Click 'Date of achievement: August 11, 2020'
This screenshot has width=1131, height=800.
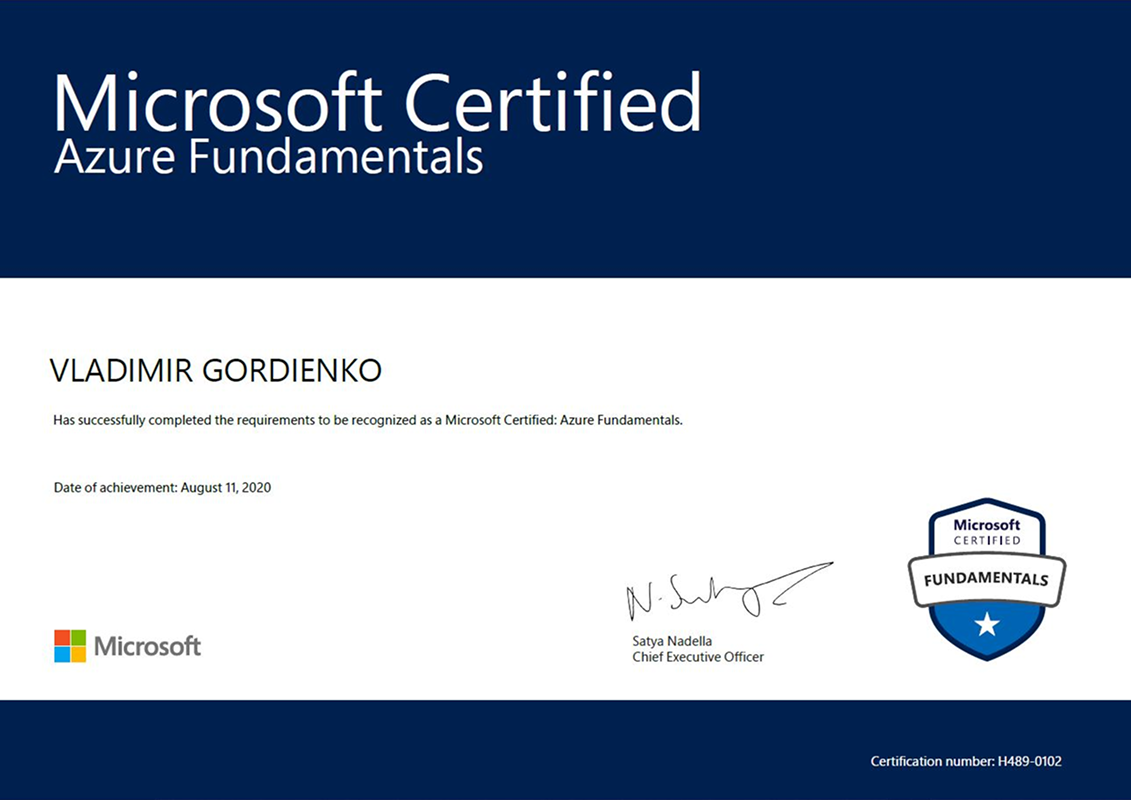(x=162, y=488)
